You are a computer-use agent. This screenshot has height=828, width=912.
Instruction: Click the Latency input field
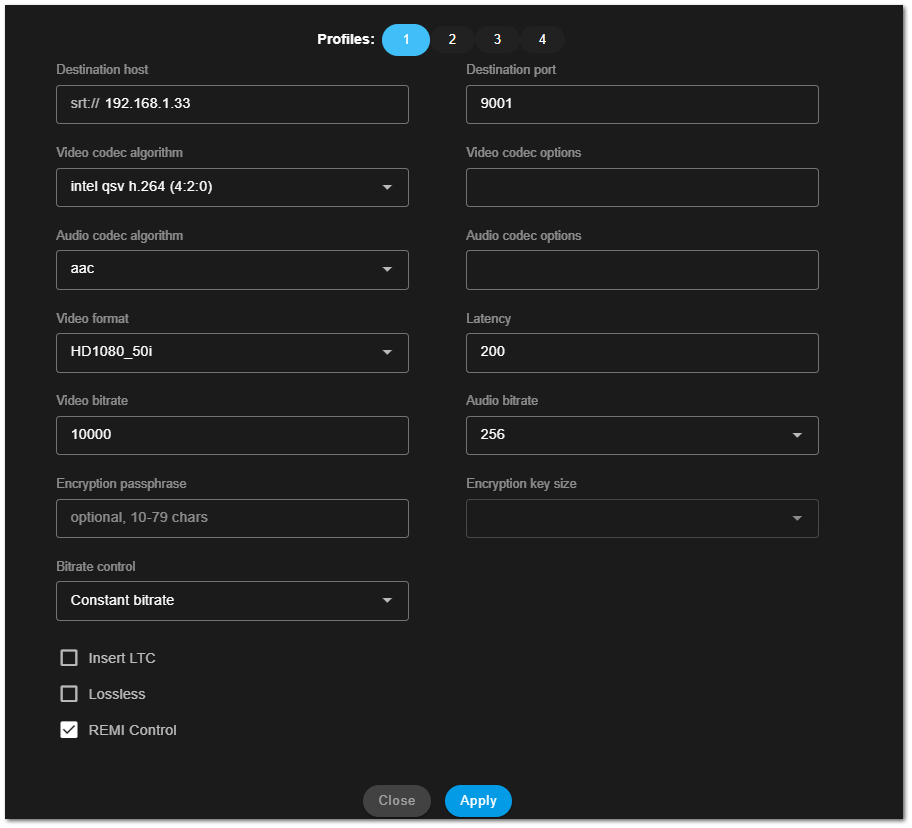642,353
